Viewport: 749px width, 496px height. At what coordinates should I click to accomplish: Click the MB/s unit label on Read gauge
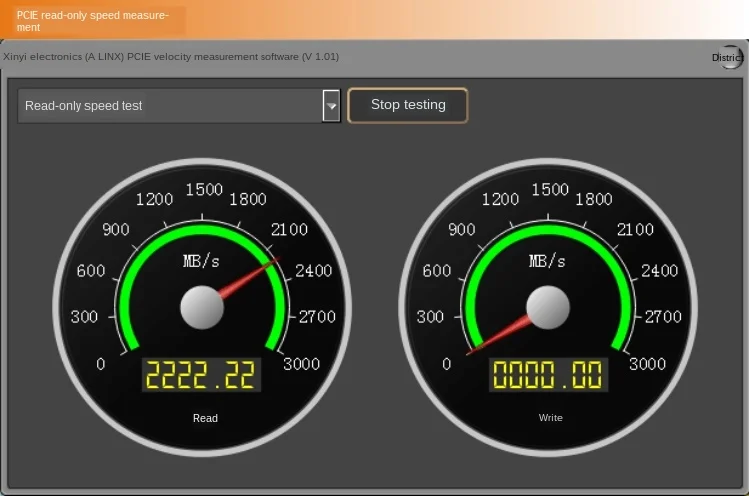(201, 261)
